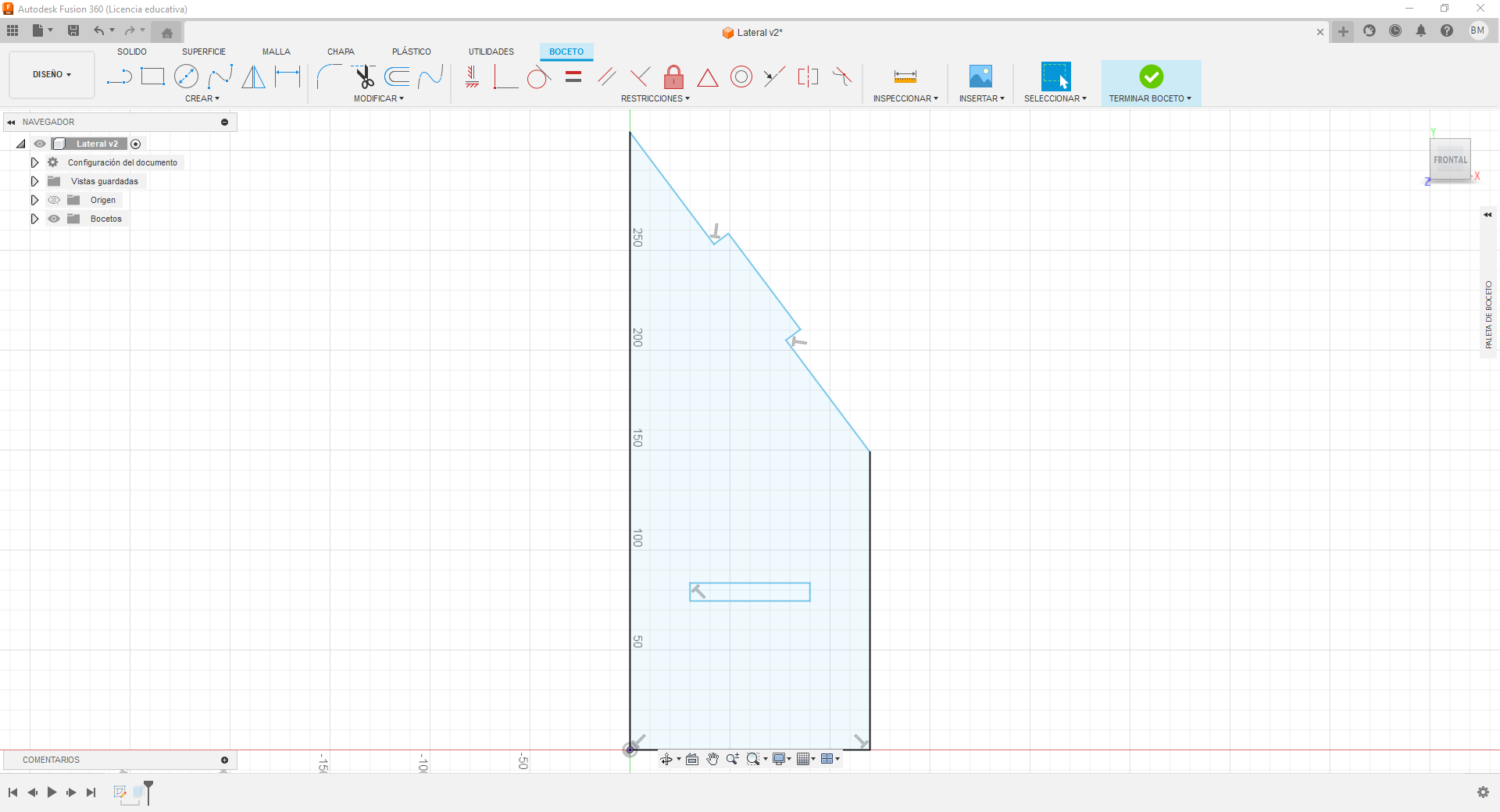1500x812 pixels.
Task: Switch to the Utilidades tab
Action: tap(491, 52)
